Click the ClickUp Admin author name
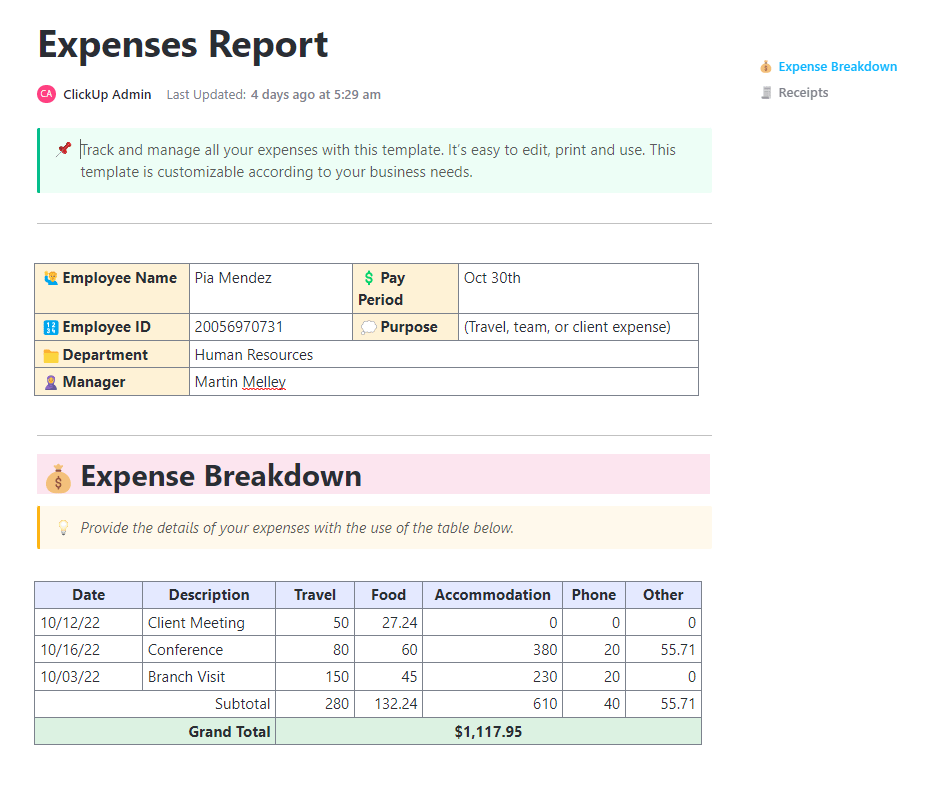This screenshot has width=937, height=791. [x=107, y=94]
